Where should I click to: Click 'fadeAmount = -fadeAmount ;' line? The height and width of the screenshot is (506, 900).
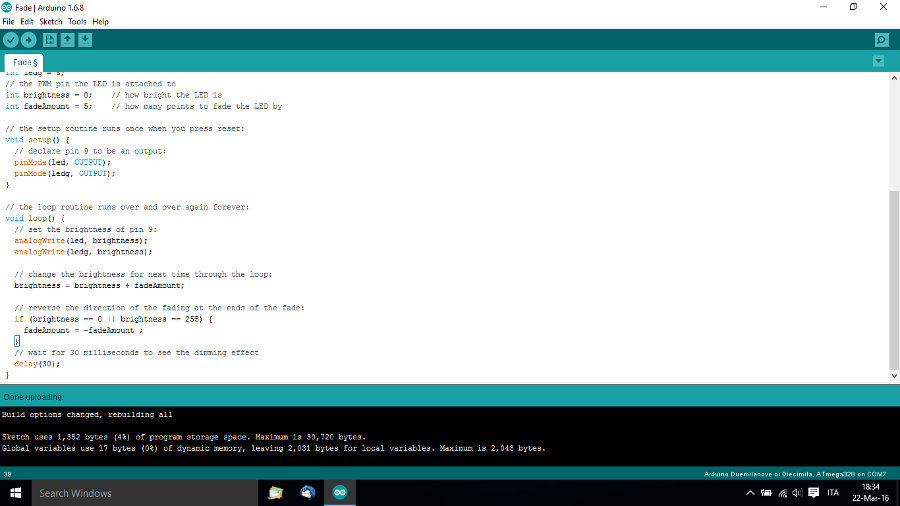pos(83,330)
